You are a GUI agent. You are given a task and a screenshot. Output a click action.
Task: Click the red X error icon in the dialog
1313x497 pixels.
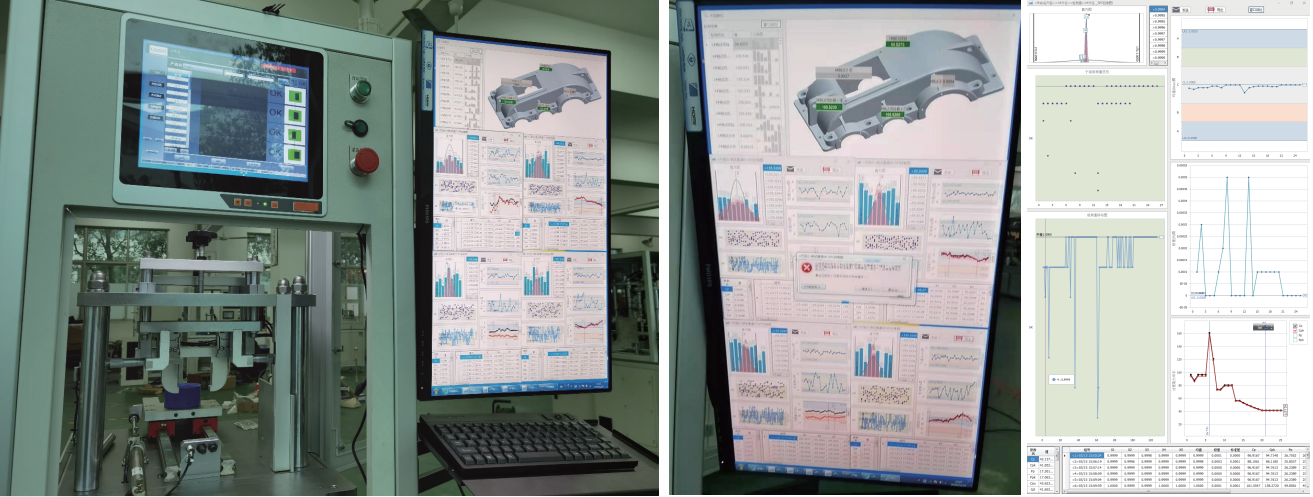[x=808, y=269]
